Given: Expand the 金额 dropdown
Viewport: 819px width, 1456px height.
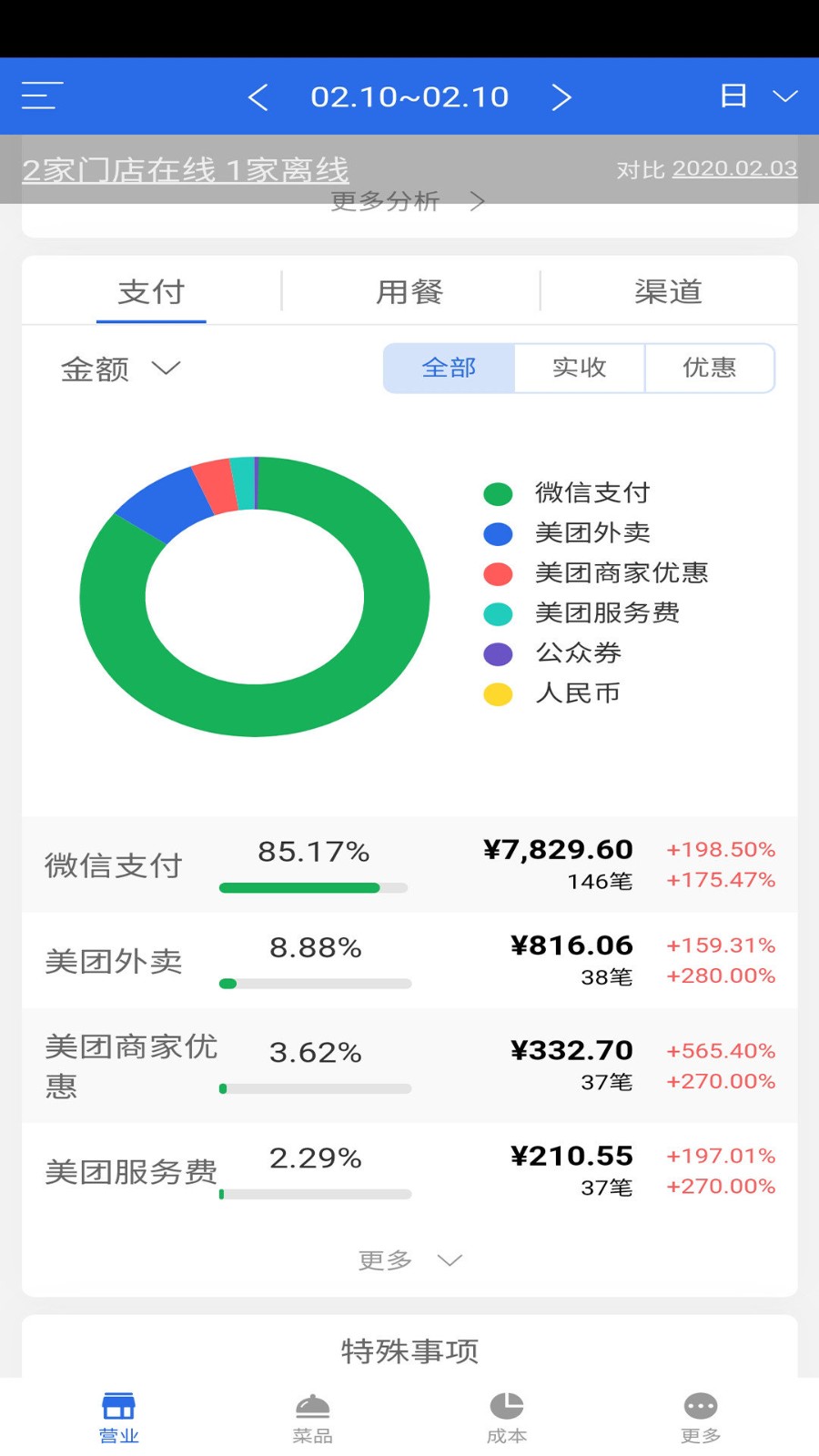Looking at the screenshot, I should coord(121,369).
